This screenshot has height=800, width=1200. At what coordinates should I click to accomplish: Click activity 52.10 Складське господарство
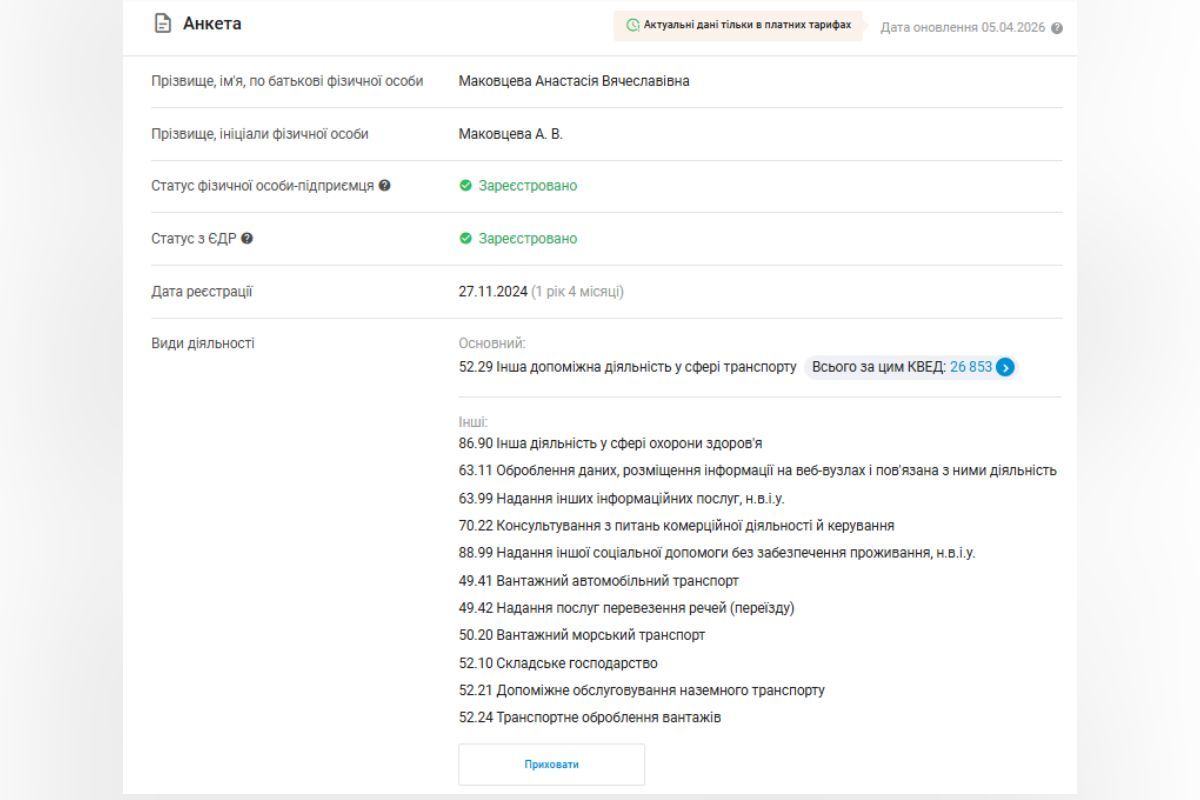558,663
